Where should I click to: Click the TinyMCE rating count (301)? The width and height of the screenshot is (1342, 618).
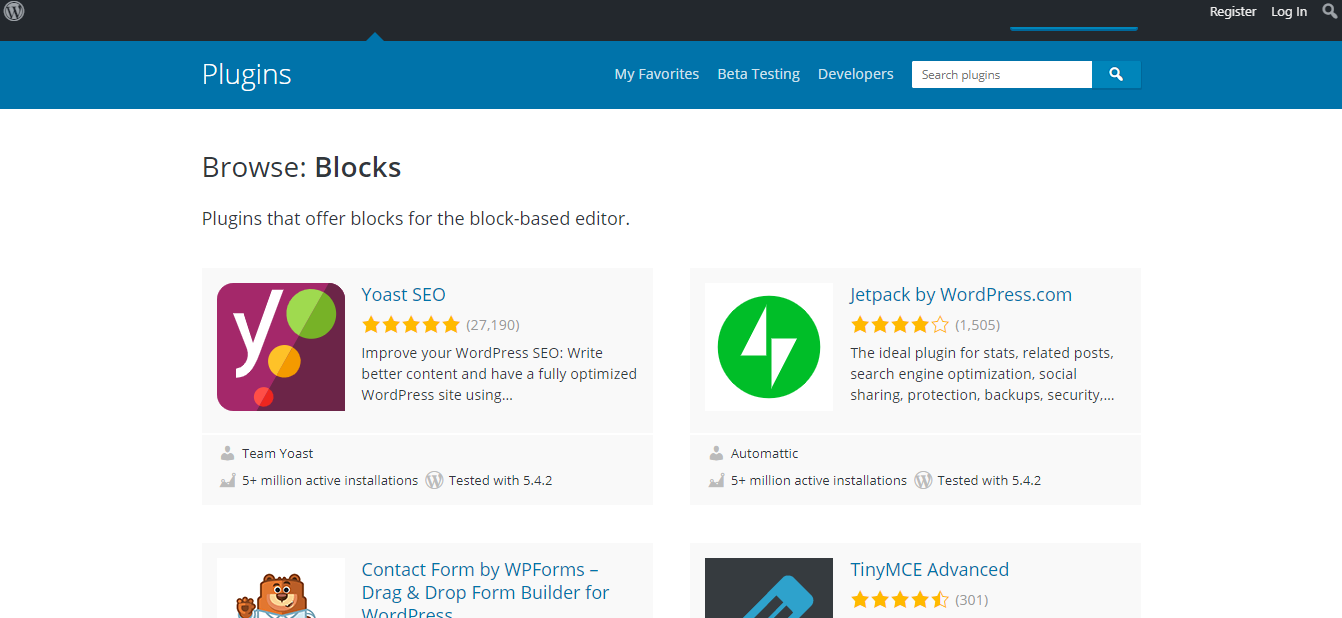[972, 600]
